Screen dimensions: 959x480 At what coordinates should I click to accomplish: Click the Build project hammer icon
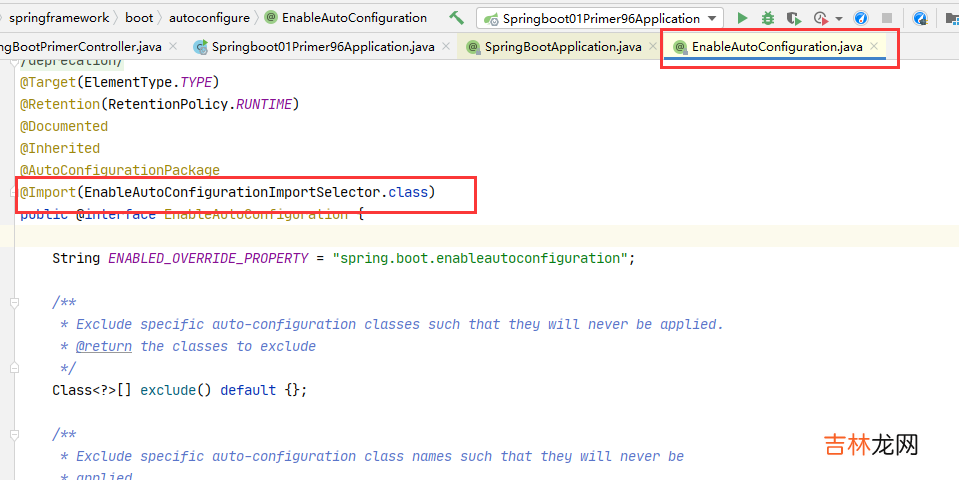[456, 18]
